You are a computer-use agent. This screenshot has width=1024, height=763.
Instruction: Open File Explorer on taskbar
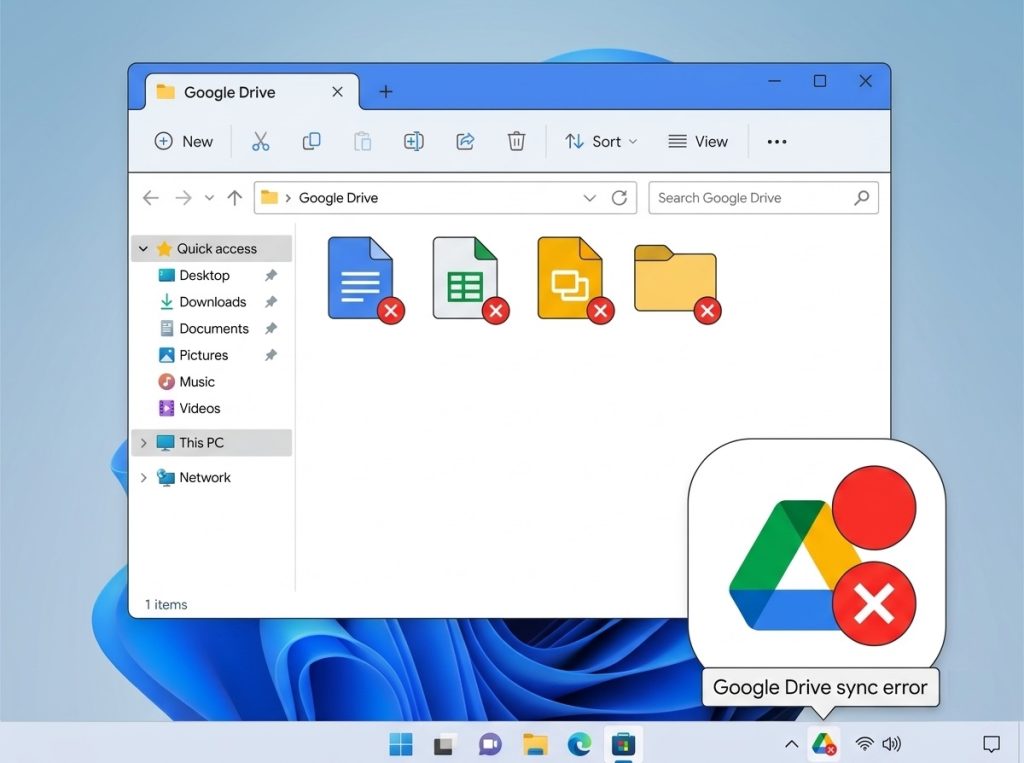(535, 744)
